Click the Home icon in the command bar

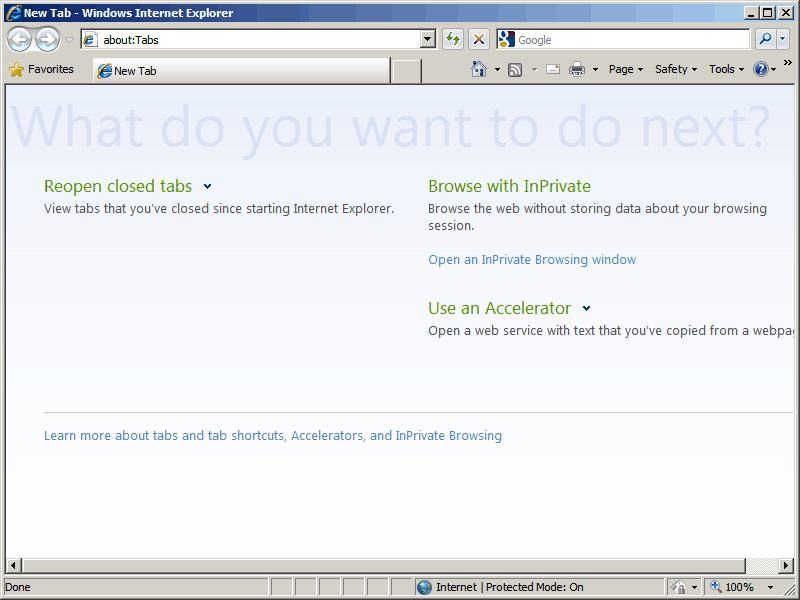click(479, 69)
